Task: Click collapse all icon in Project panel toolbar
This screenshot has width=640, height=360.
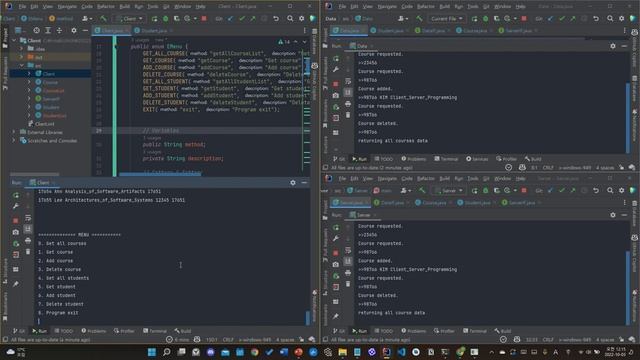Action: [59, 30]
